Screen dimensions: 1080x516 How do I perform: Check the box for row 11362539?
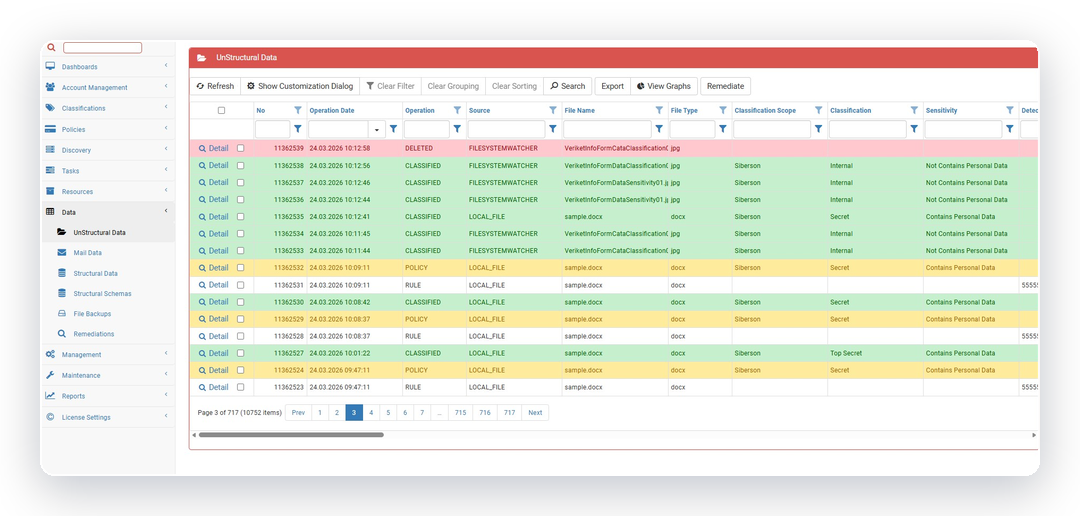pyautogui.click(x=240, y=148)
